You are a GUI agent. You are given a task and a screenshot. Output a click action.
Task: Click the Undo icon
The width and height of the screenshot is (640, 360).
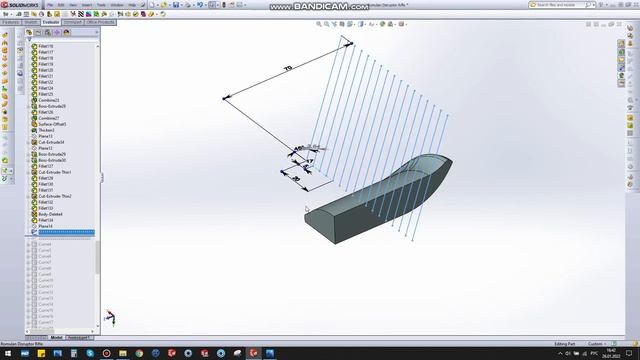tap(200, 5)
